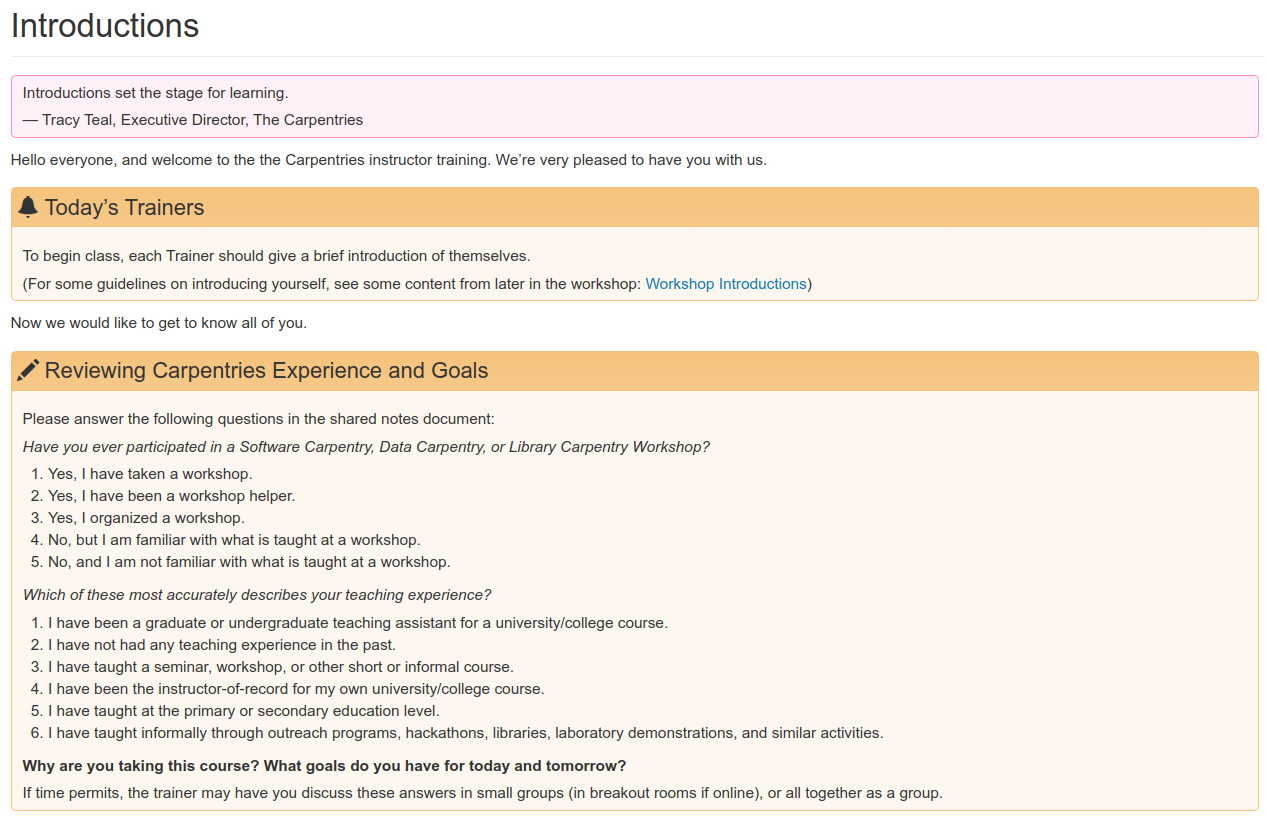The height and width of the screenshot is (825, 1267).
Task: Click the Reviewing Carpentries Experience and Goals heading
Action: tap(266, 371)
